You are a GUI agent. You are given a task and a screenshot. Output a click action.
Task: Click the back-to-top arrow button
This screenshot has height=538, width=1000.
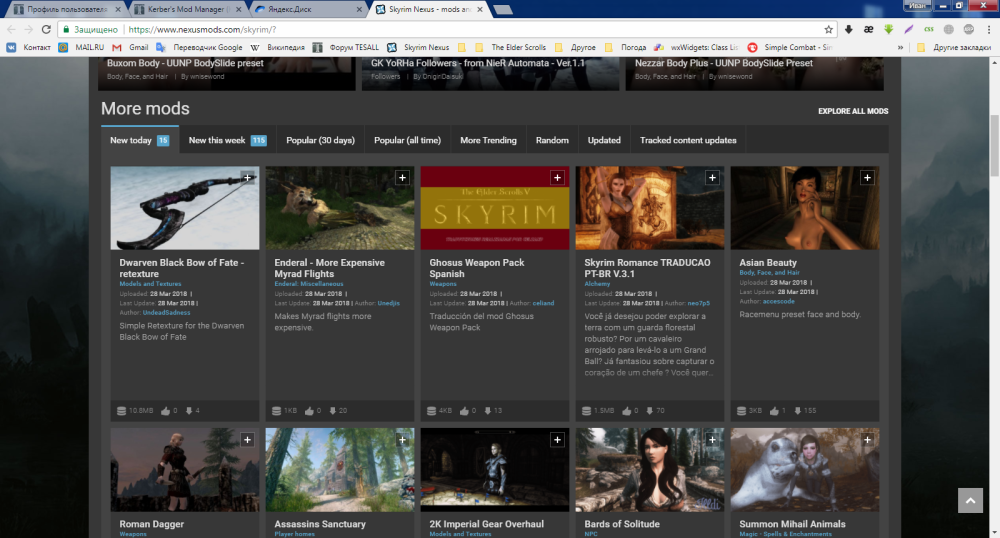click(x=970, y=500)
